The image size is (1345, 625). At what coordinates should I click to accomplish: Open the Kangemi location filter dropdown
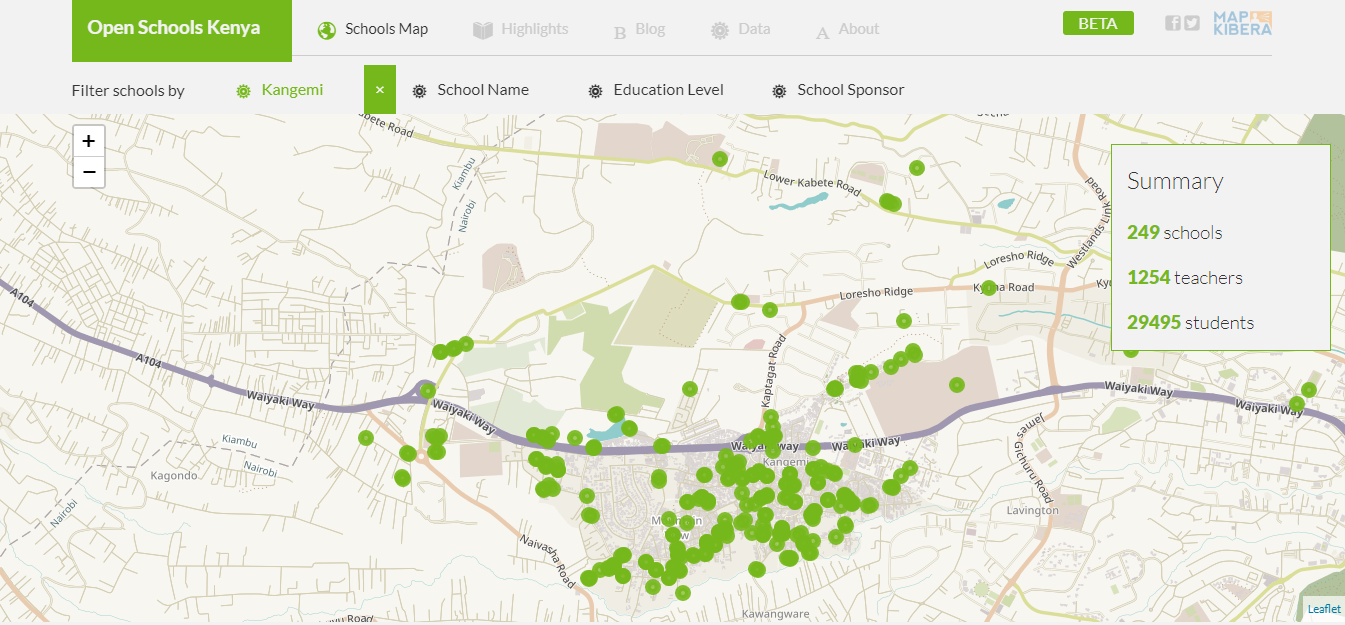click(x=280, y=90)
